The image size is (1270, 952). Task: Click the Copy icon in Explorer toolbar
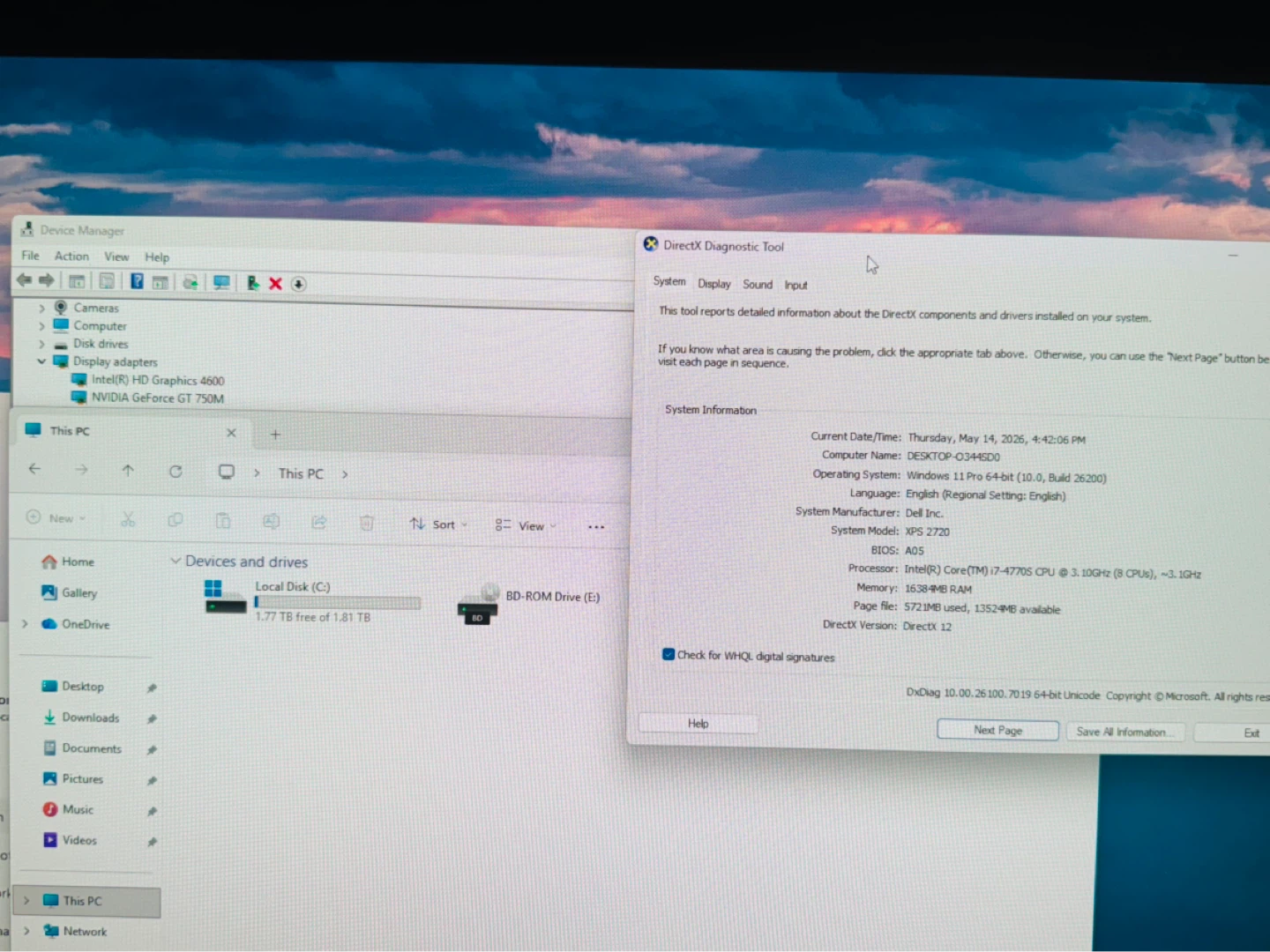(176, 520)
